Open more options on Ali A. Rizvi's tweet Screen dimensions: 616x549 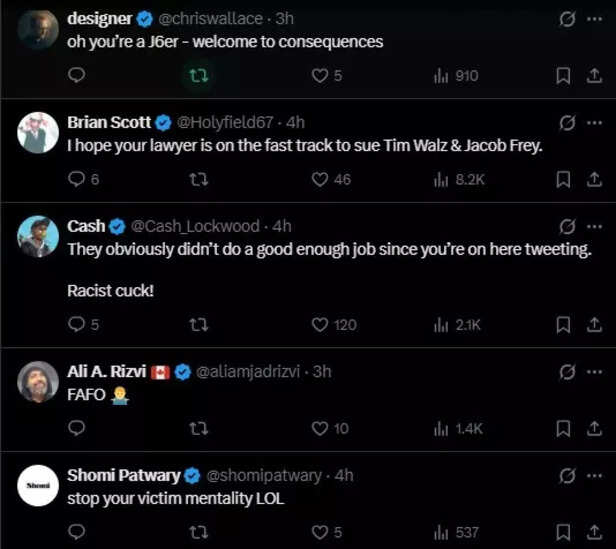click(x=594, y=371)
